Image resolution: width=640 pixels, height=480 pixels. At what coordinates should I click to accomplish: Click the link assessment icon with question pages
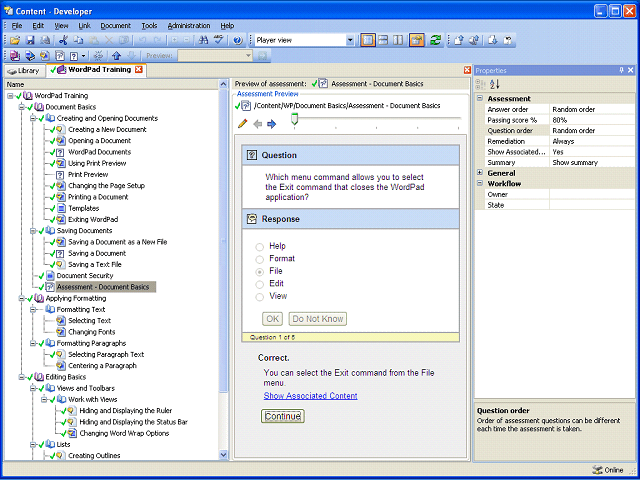(x=60, y=55)
